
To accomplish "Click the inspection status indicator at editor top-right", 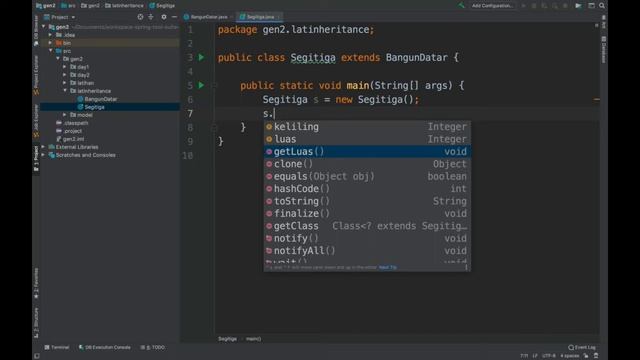I will point(596,25).
